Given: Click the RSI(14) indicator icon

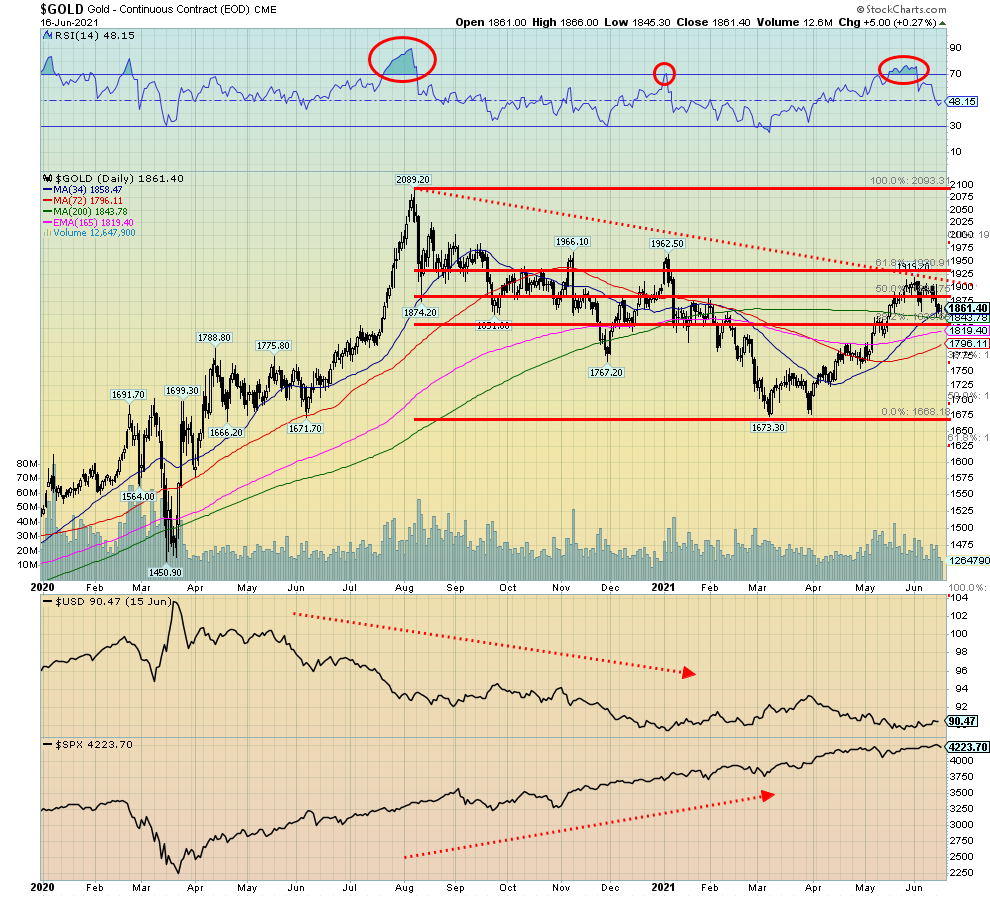Looking at the screenshot, I should pos(45,34).
